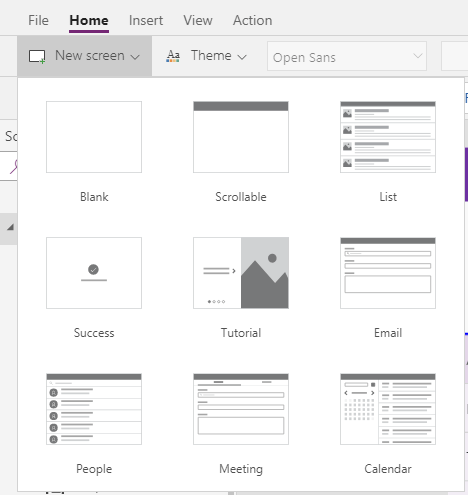
Task: Choose the People screen thumbnail
Action: pos(94,409)
